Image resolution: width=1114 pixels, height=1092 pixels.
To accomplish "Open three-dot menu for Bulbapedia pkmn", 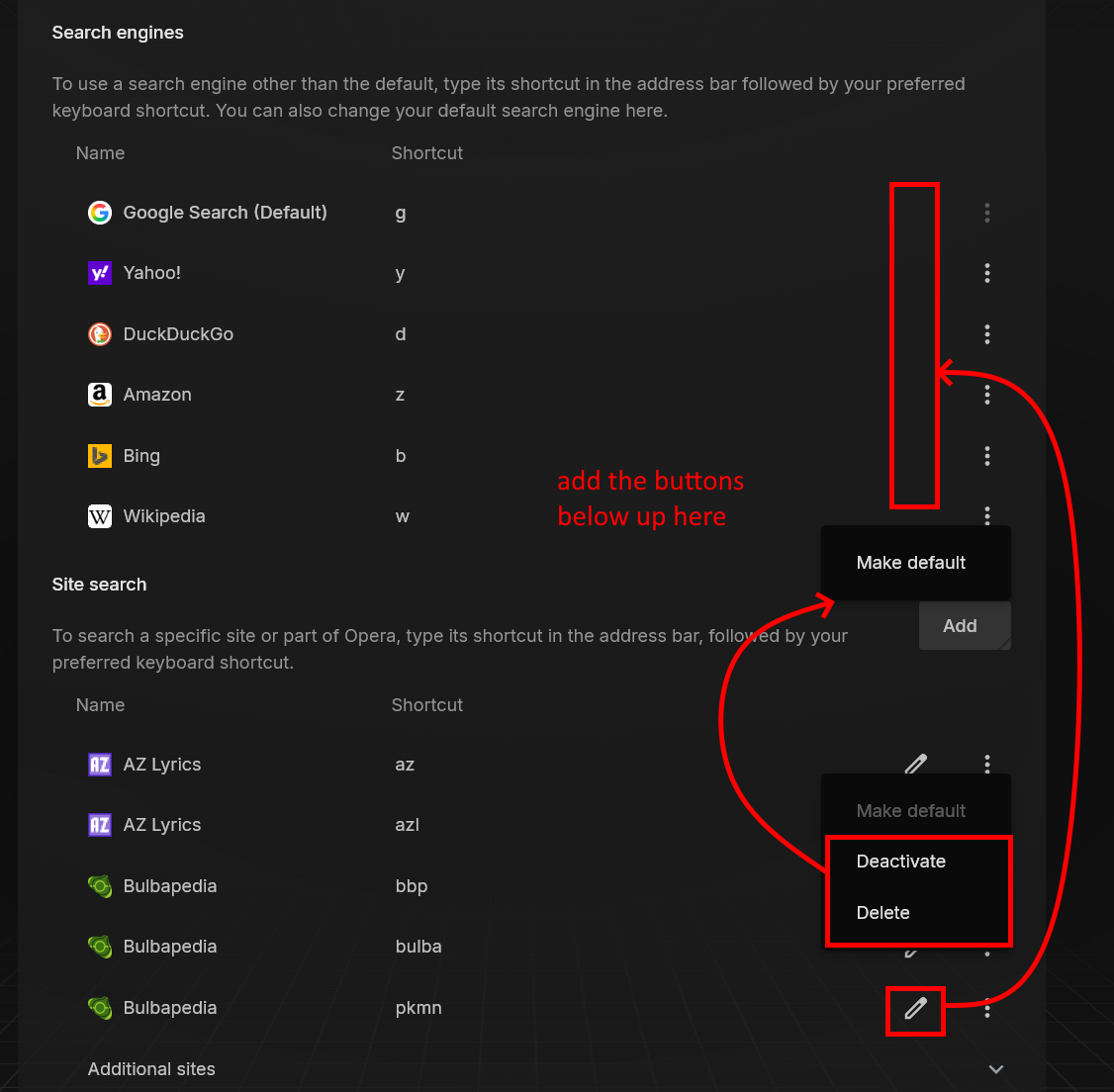I will (986, 1008).
